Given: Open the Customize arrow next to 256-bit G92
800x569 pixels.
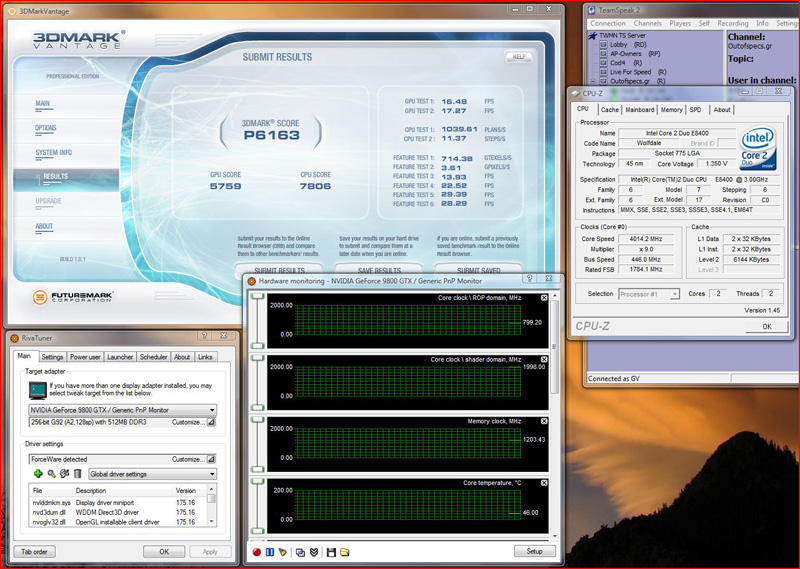Looking at the screenshot, I should pyautogui.click(x=211, y=422).
